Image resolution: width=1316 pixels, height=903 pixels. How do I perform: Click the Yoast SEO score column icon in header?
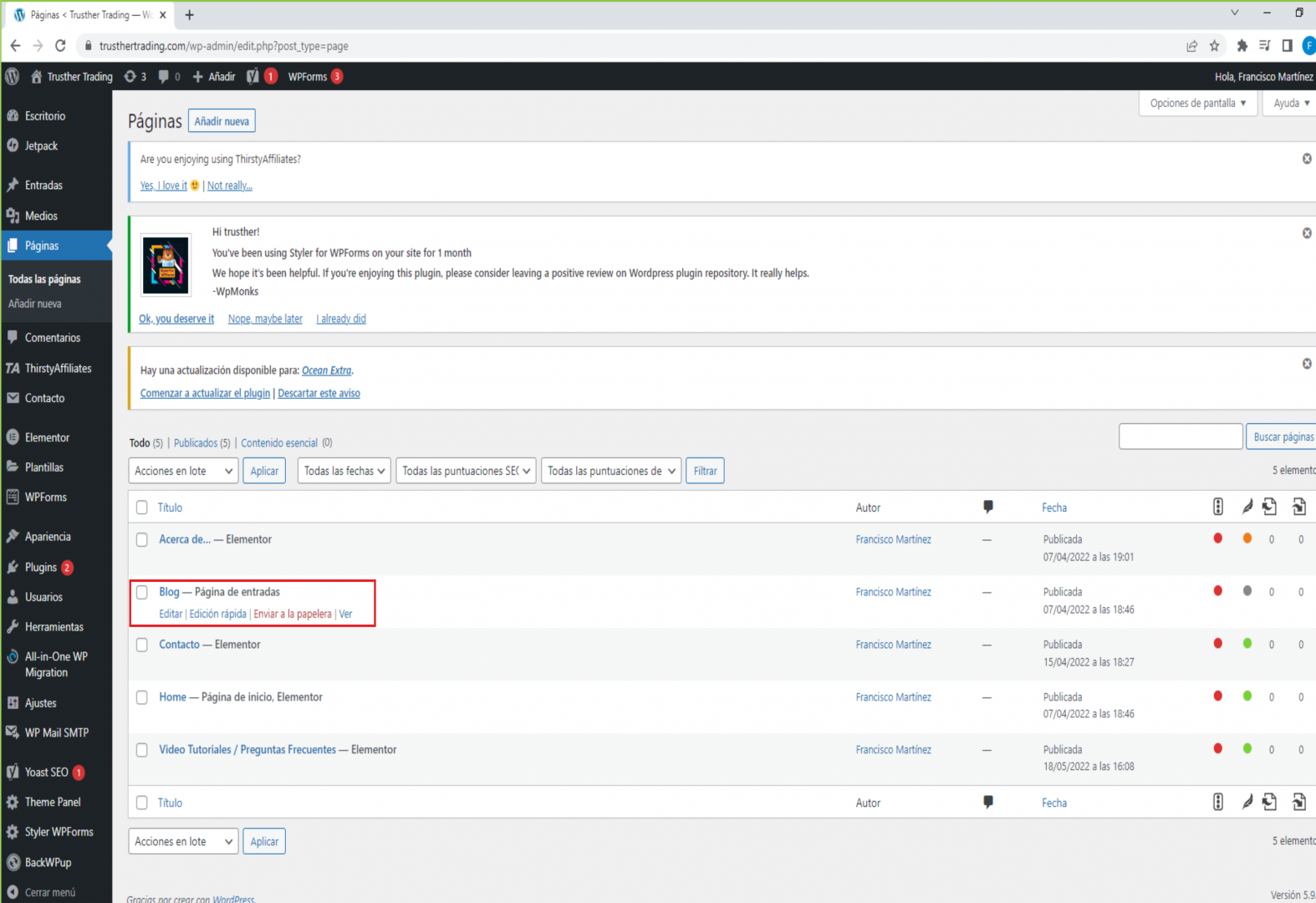click(x=1218, y=507)
